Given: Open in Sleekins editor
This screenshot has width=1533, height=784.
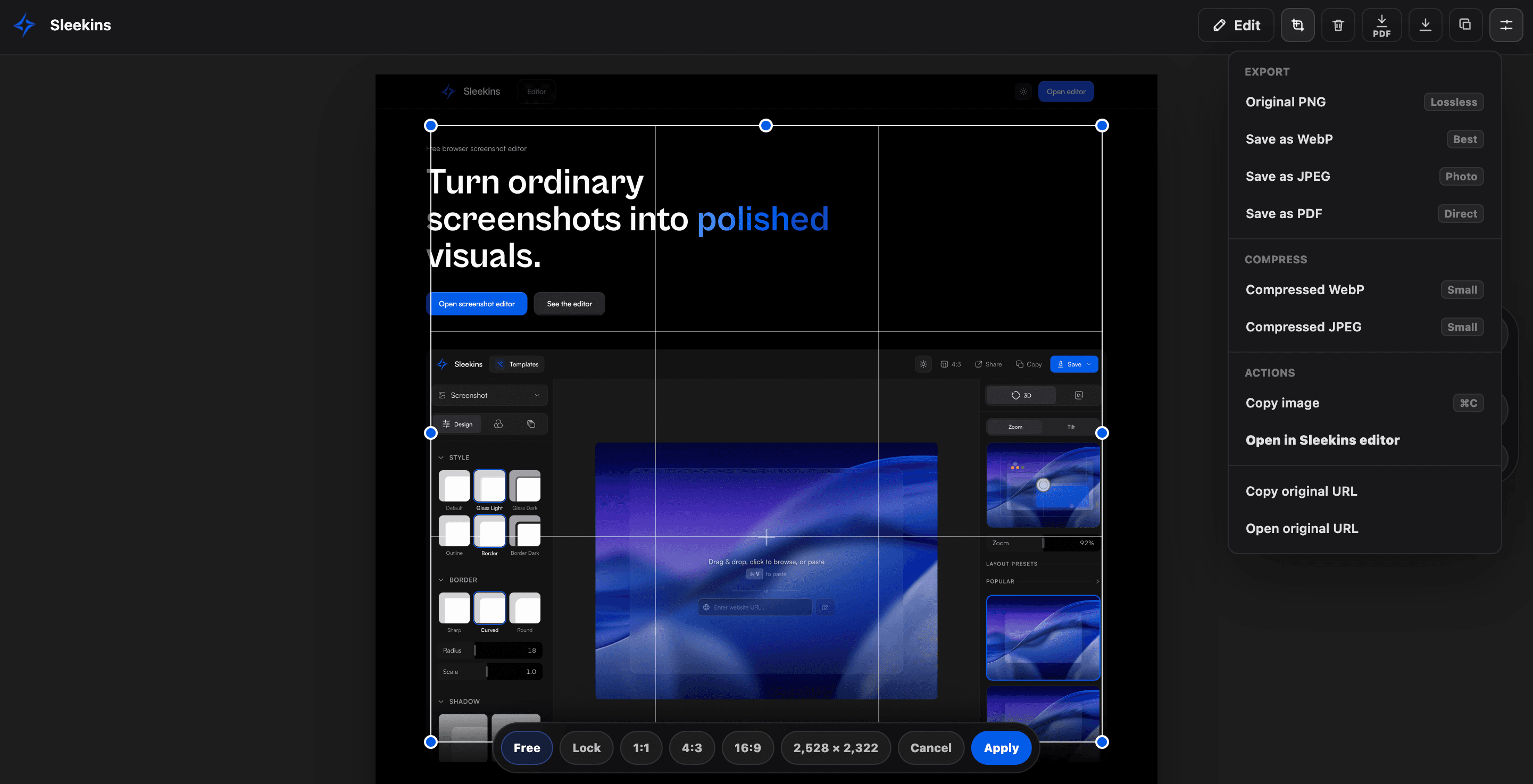Looking at the screenshot, I should [1364, 440].
